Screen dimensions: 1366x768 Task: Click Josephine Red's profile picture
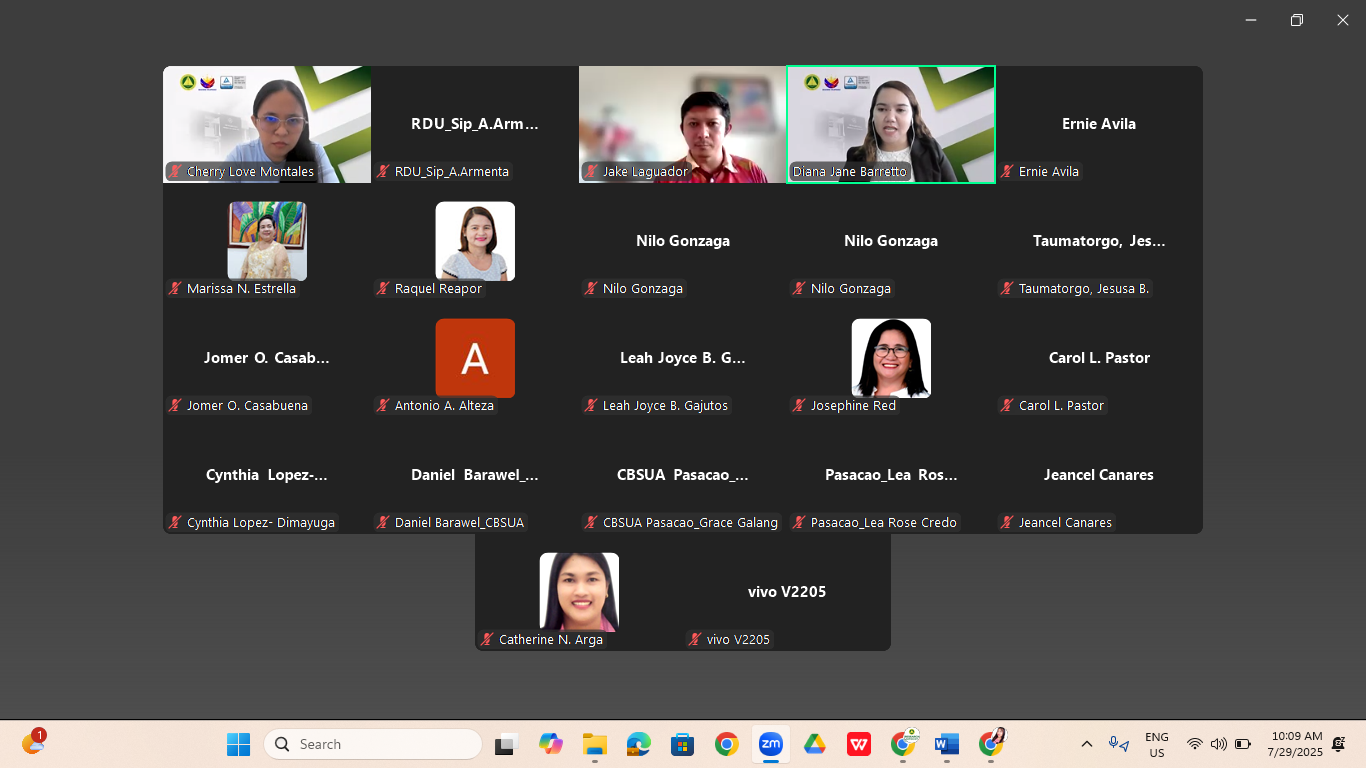pos(891,358)
